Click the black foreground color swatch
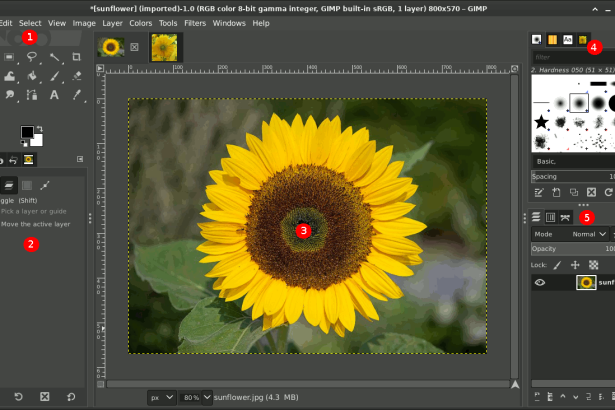Screen dimensions: 615x410 pos(28,132)
